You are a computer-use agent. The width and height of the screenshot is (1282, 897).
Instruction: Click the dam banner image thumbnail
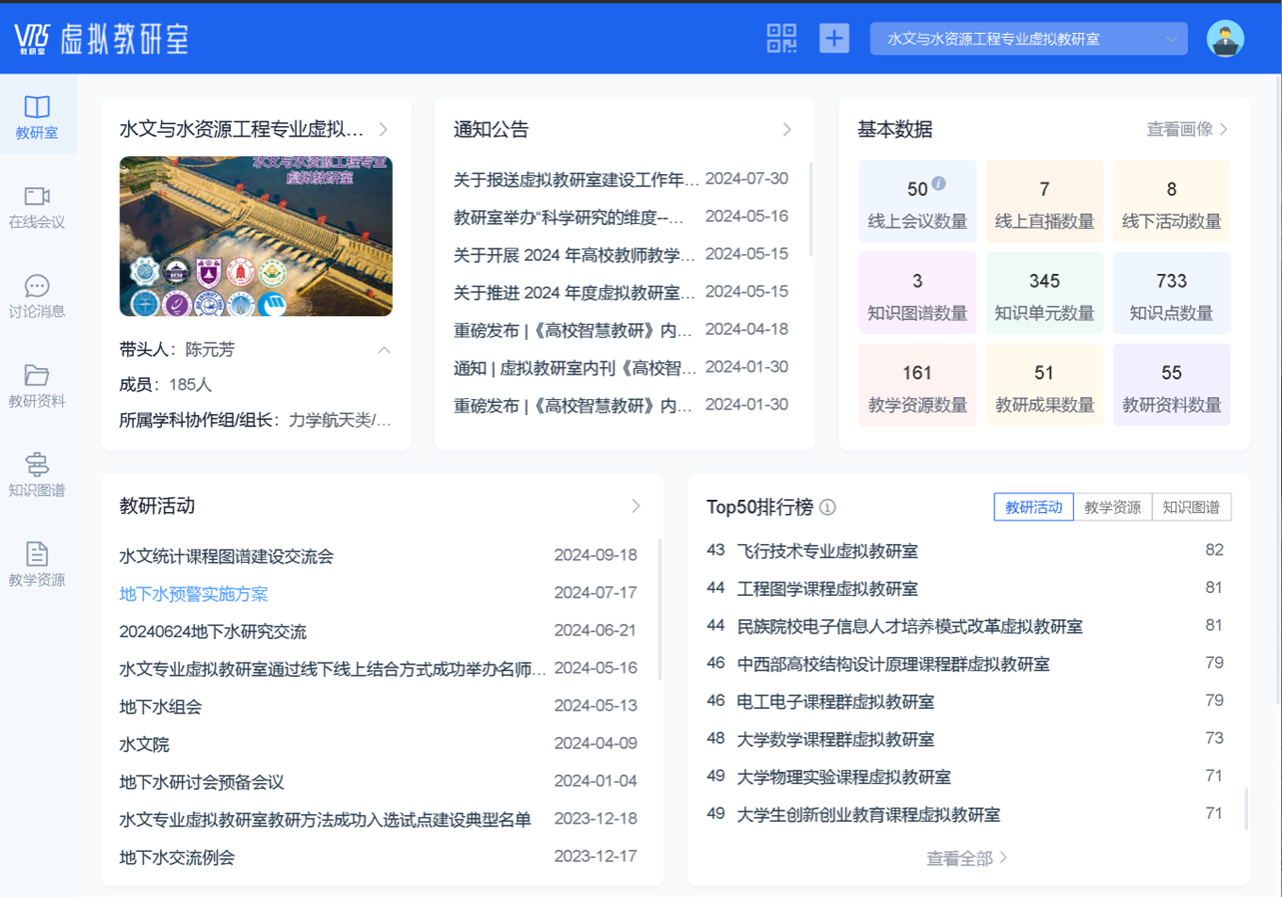[256, 236]
